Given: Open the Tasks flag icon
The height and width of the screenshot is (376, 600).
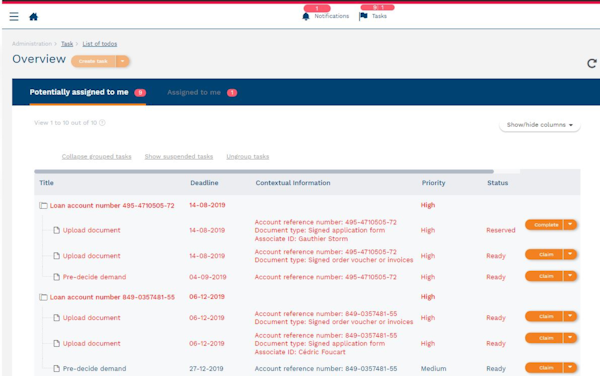Looking at the screenshot, I should click(x=364, y=16).
